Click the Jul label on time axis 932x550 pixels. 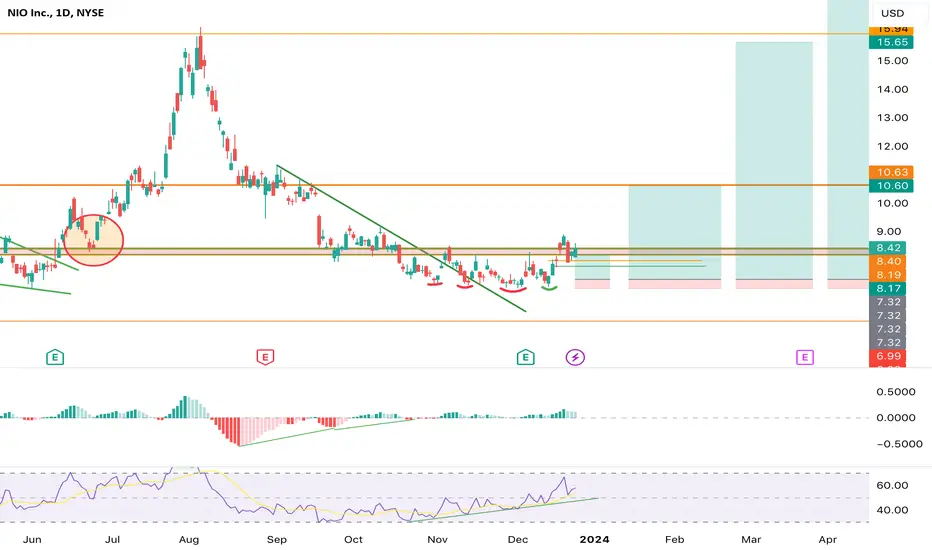click(x=112, y=540)
